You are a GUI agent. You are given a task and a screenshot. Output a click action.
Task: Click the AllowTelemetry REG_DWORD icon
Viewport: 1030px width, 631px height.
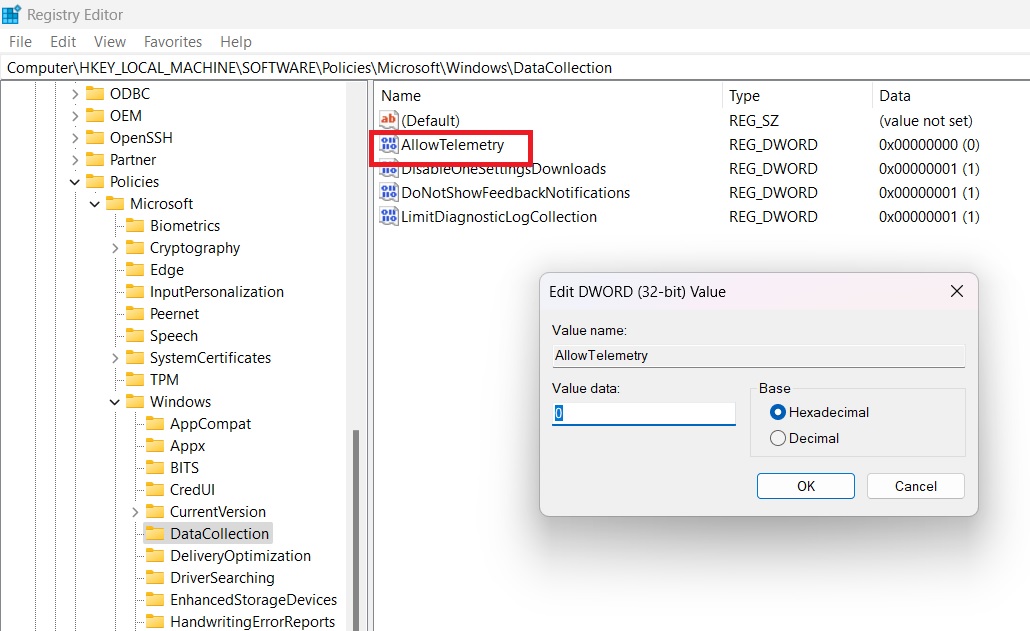389,145
